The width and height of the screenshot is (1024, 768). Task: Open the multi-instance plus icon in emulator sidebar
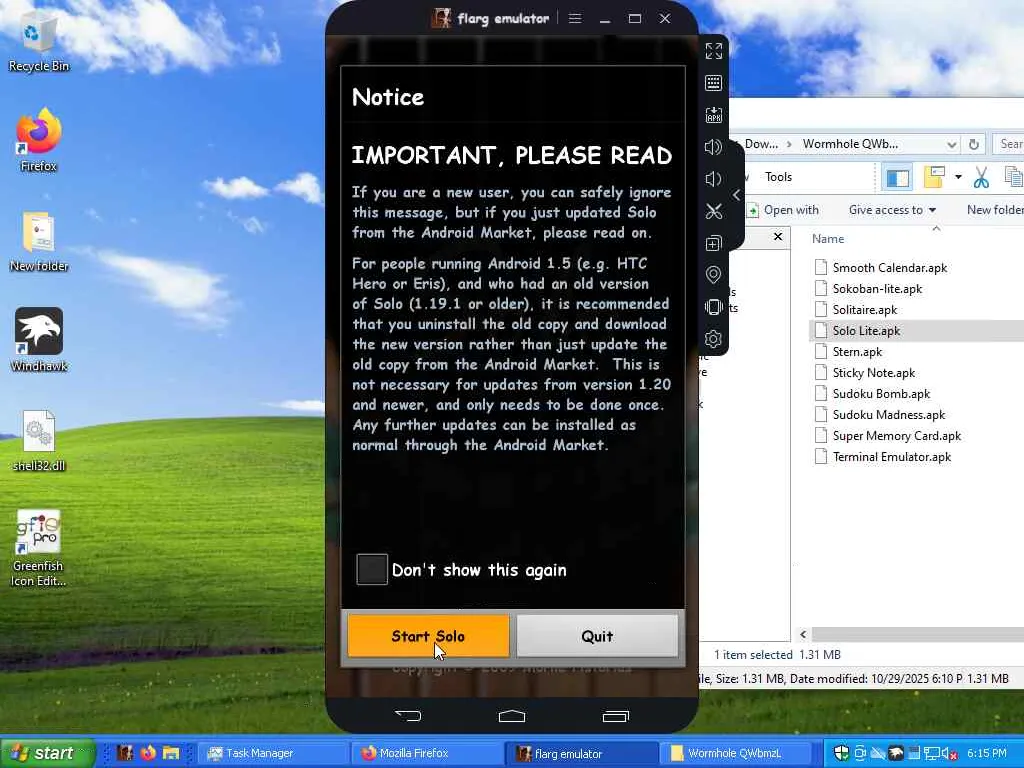pos(713,244)
